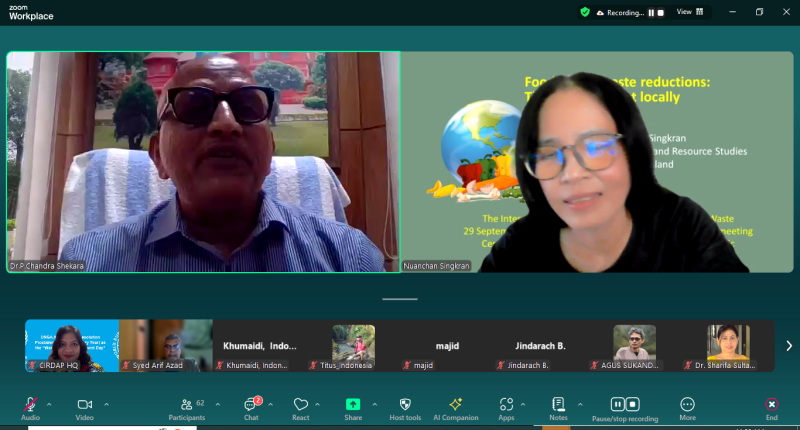Open Notes in the toolbar
The width and height of the screenshot is (800, 430).
[558, 405]
